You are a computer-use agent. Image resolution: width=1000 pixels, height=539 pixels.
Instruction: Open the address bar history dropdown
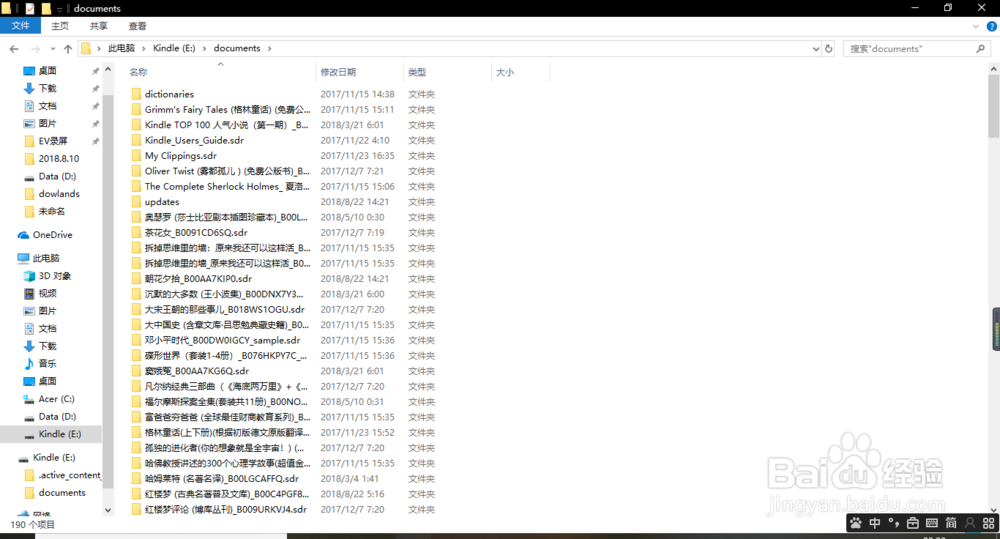click(x=816, y=48)
